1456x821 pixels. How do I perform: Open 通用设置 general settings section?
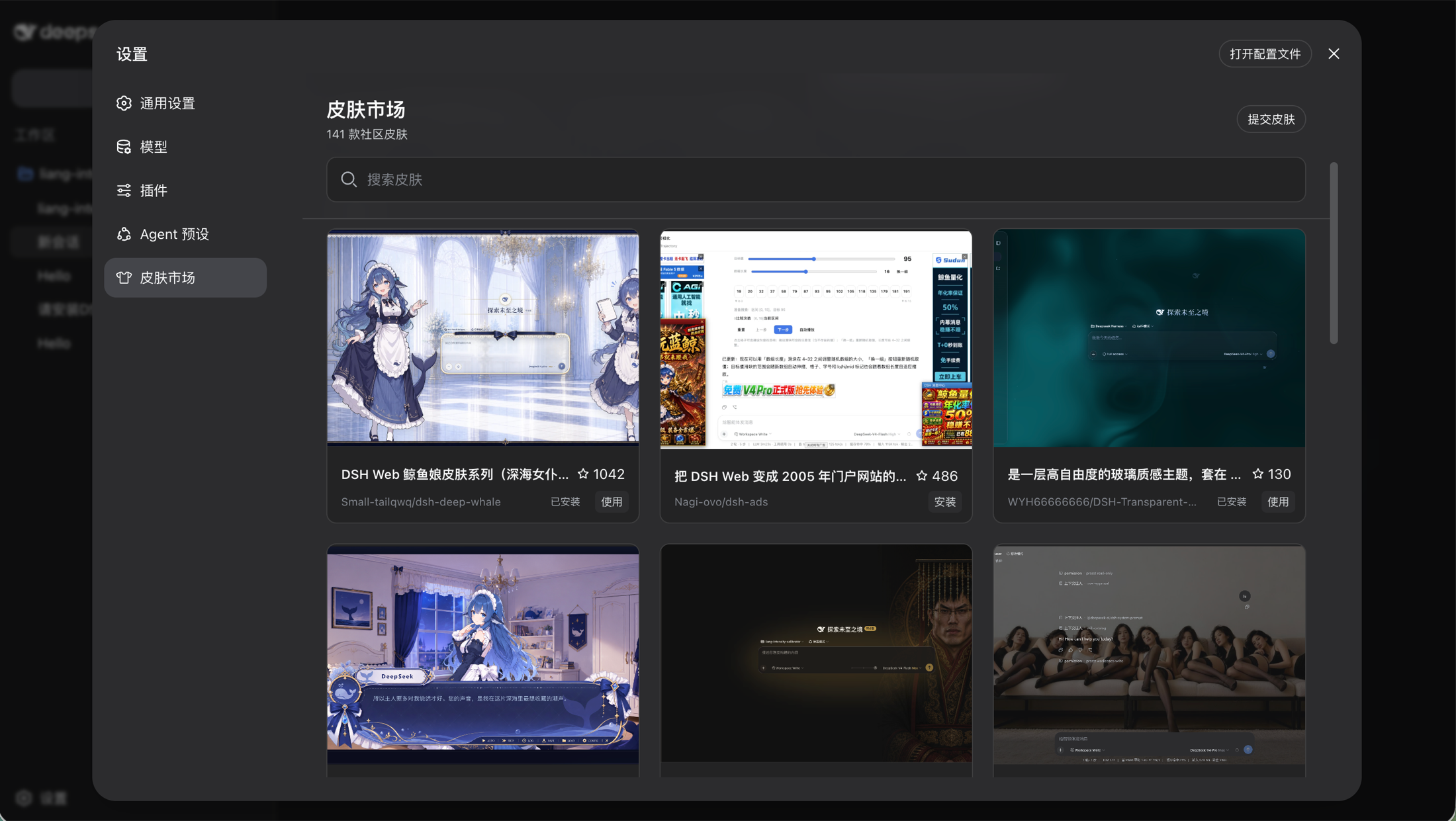(x=185, y=103)
